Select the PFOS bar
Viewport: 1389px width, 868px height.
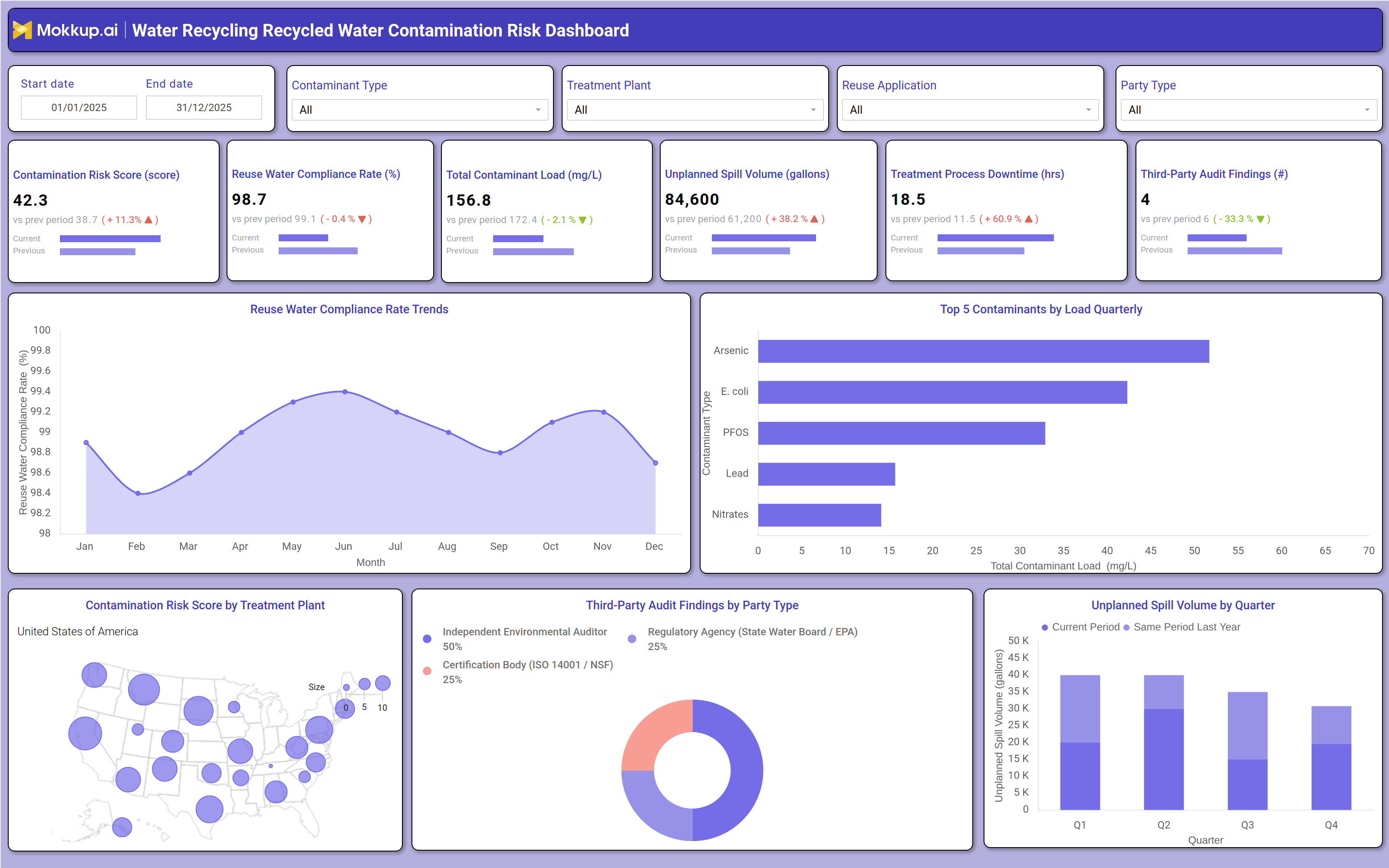tap(901, 434)
